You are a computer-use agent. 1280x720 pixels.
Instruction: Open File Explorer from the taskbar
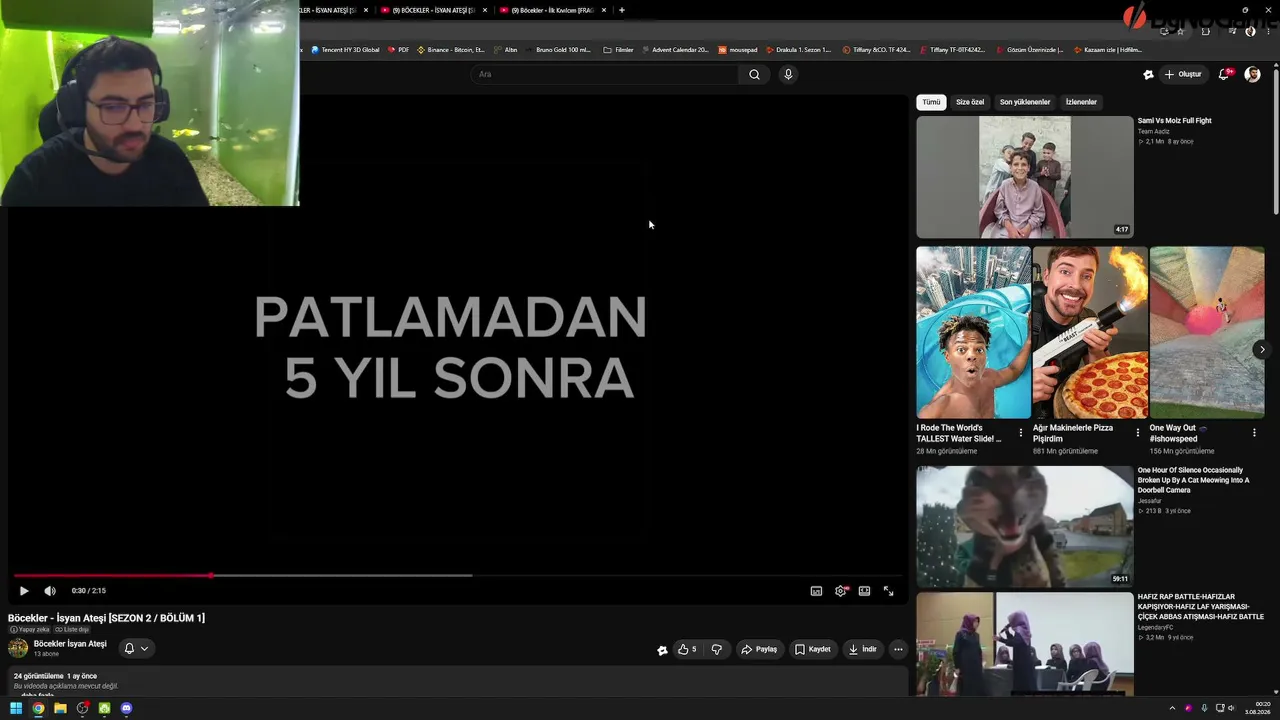(x=60, y=708)
